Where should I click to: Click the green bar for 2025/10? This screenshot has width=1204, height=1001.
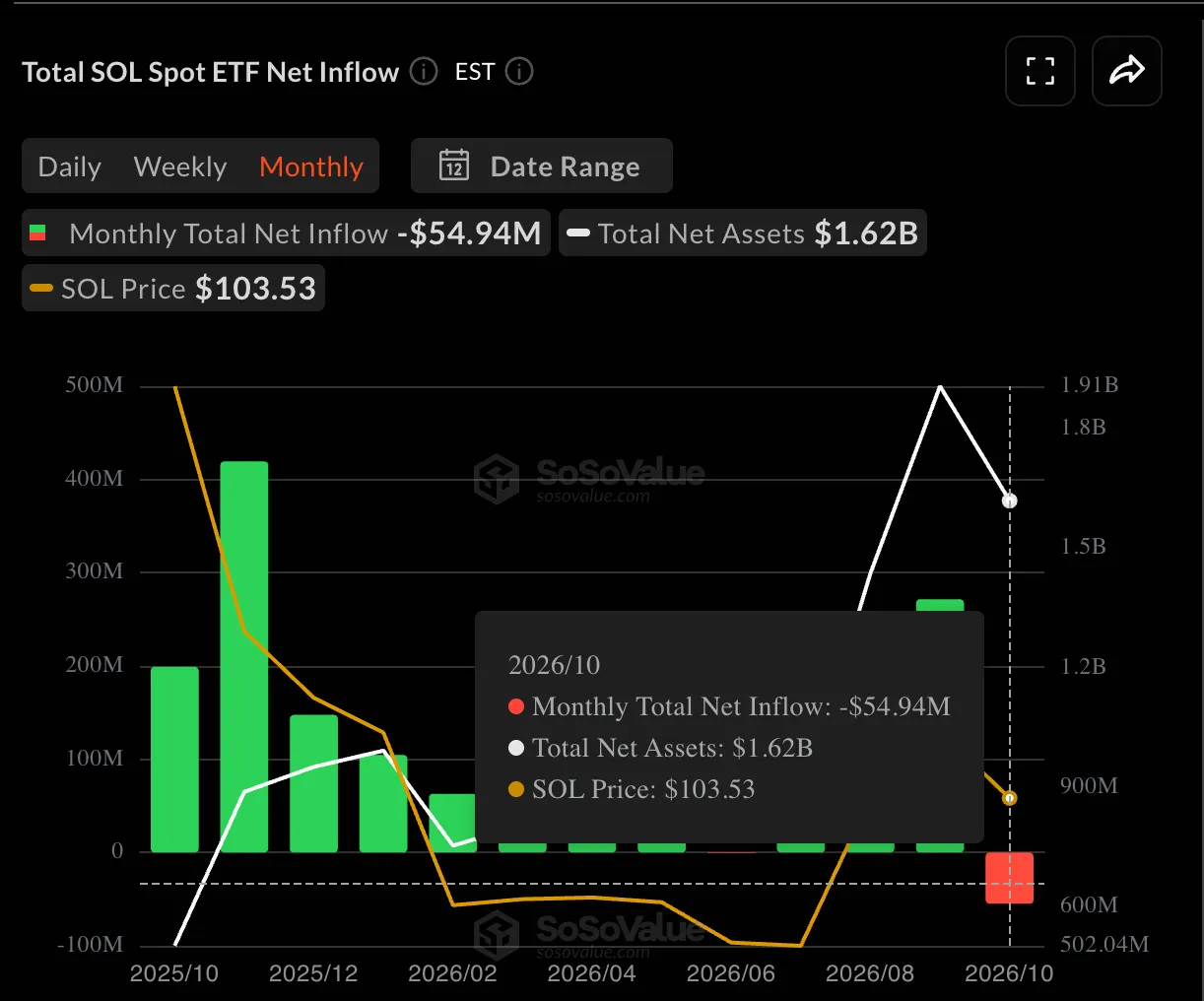[x=174, y=760]
